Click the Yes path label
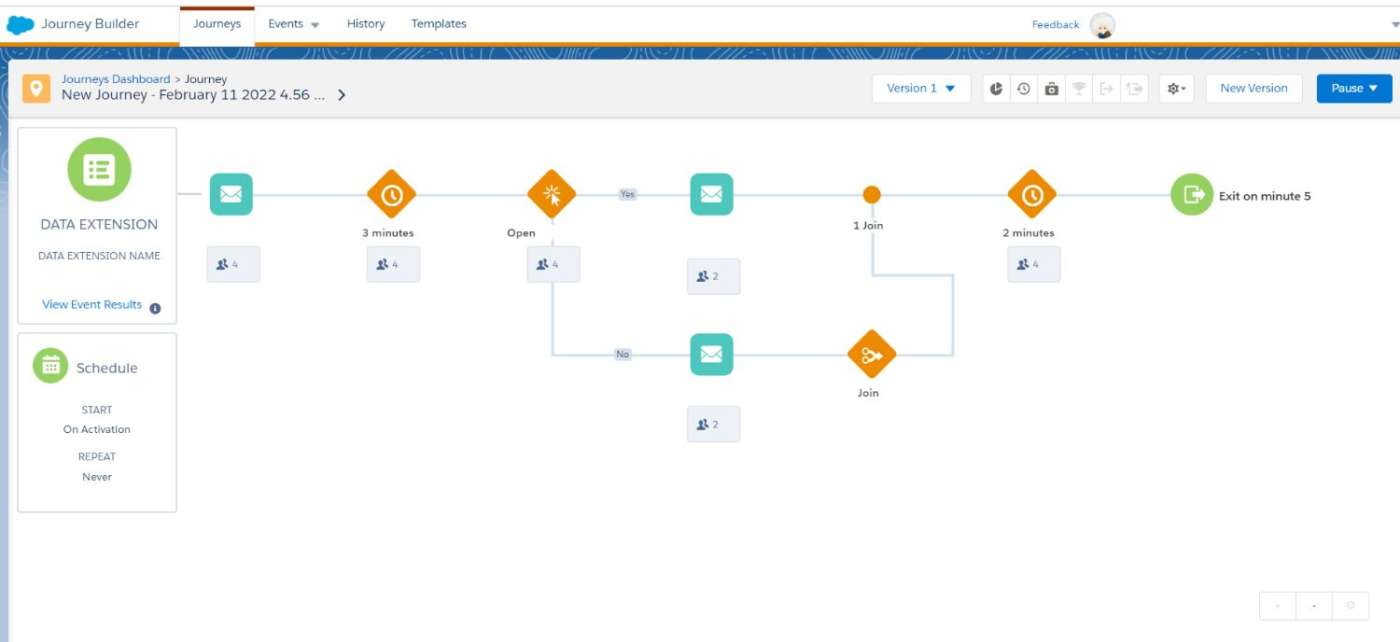Screen dimensions: 1400x642 [627, 194]
